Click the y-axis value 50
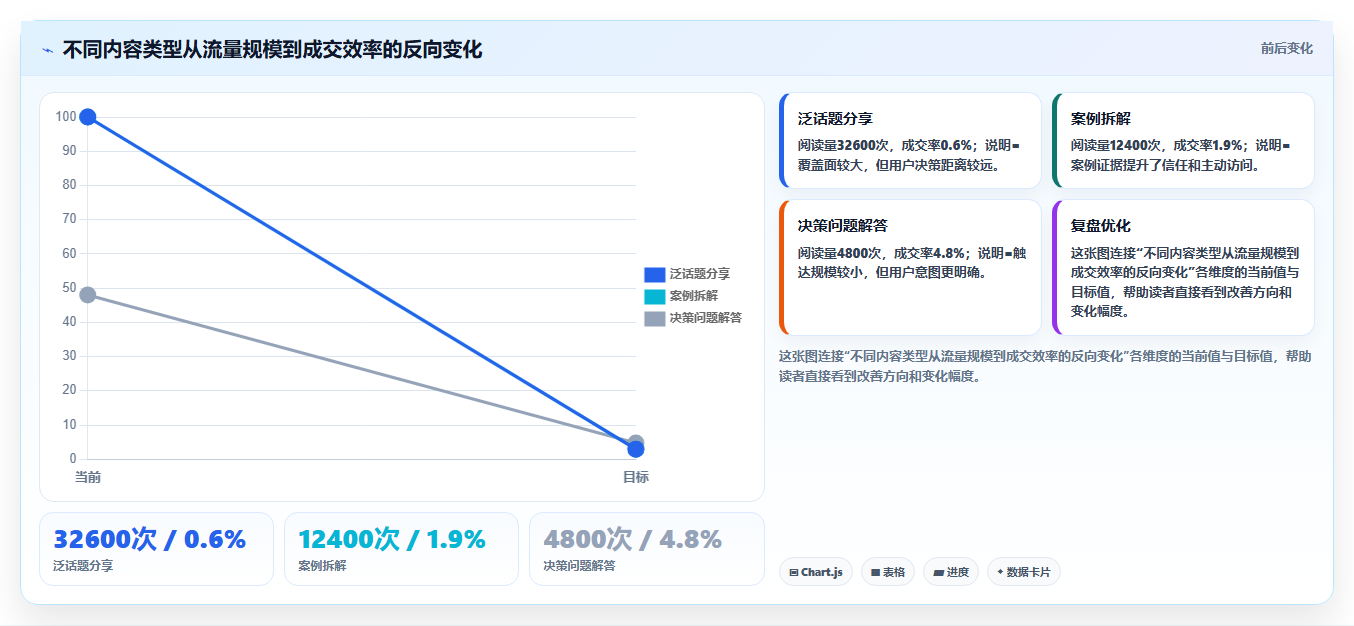Viewport: 1354px width, 626px height. [x=70, y=288]
